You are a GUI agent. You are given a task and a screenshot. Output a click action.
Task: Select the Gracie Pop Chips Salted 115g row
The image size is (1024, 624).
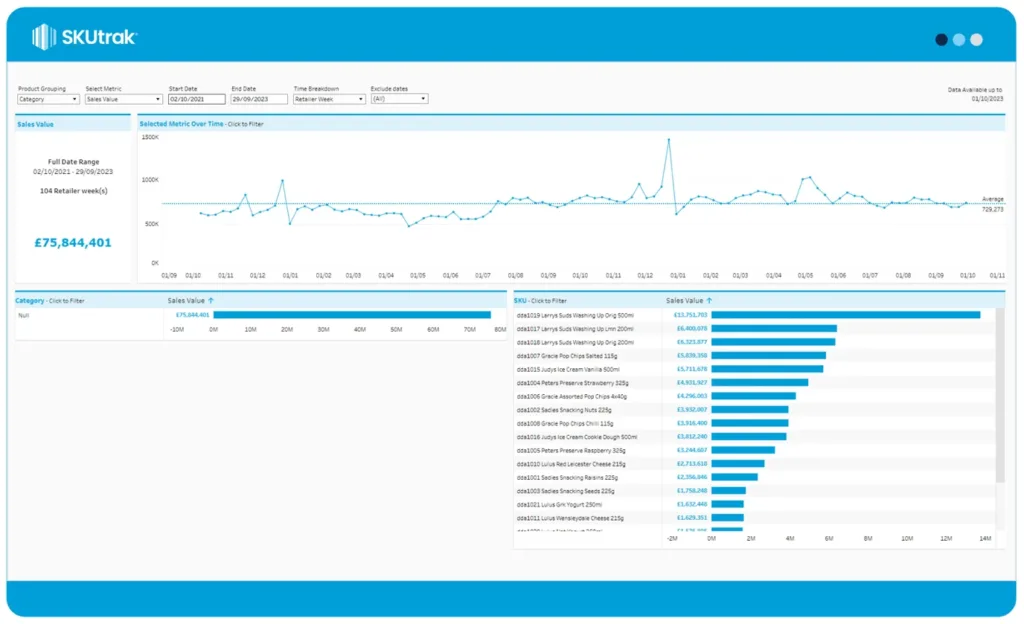click(x=755, y=356)
